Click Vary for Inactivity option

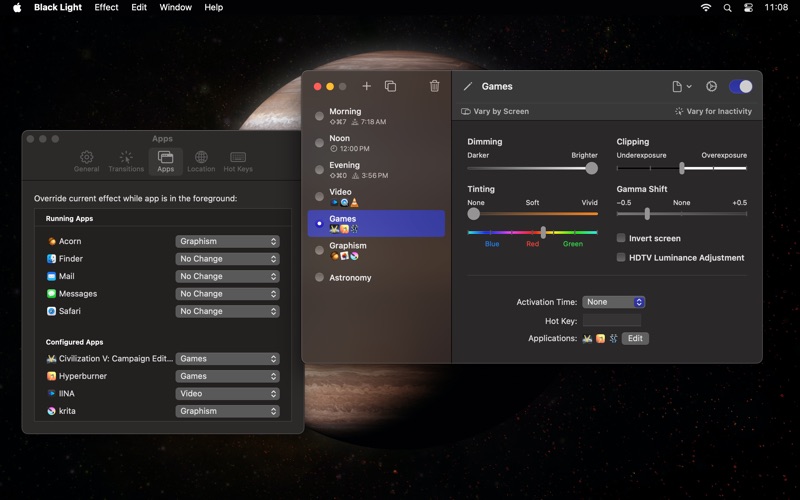coord(713,111)
